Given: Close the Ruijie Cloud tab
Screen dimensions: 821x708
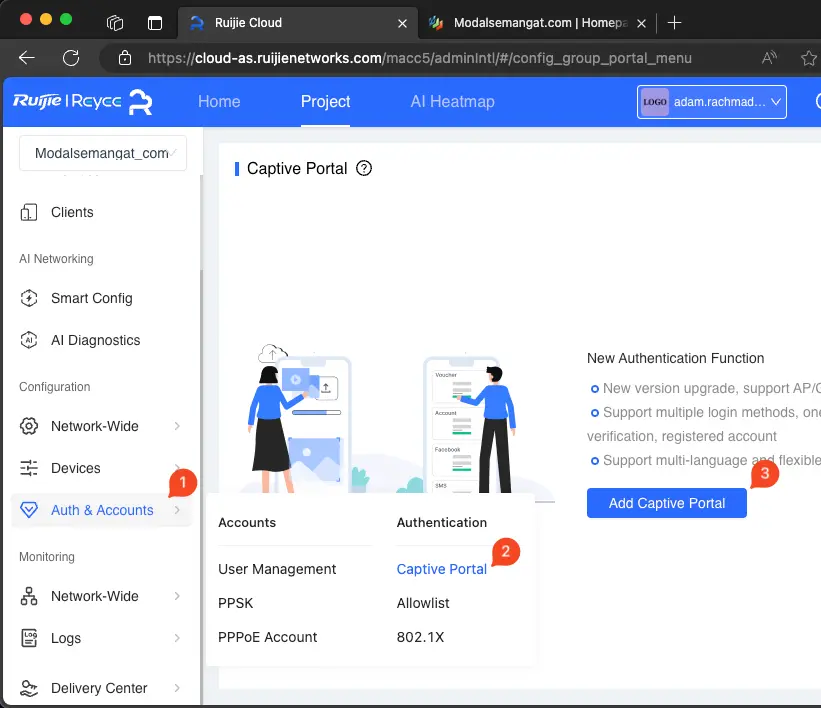Looking at the screenshot, I should [x=402, y=23].
